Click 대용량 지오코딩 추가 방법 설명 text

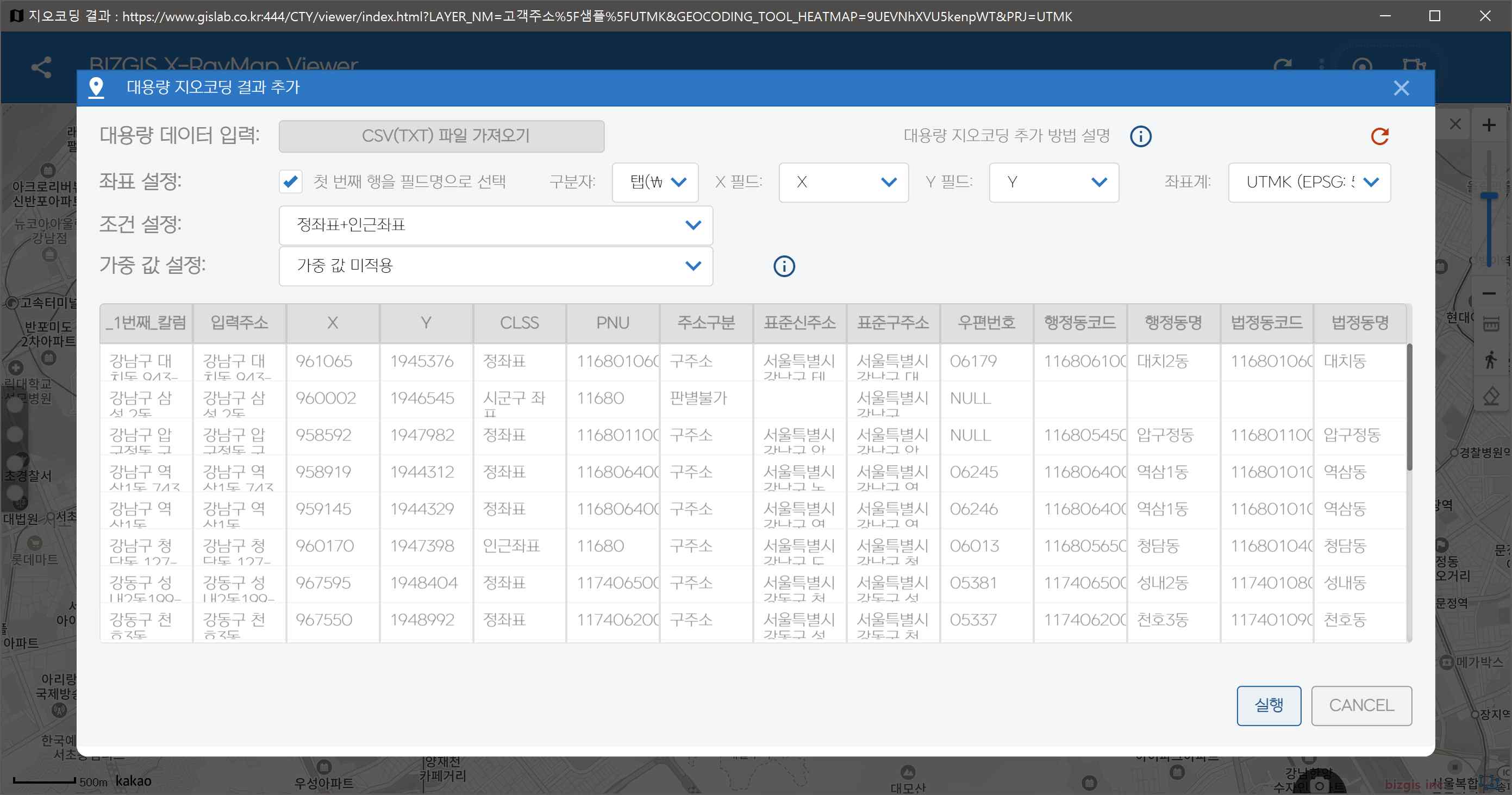1006,136
